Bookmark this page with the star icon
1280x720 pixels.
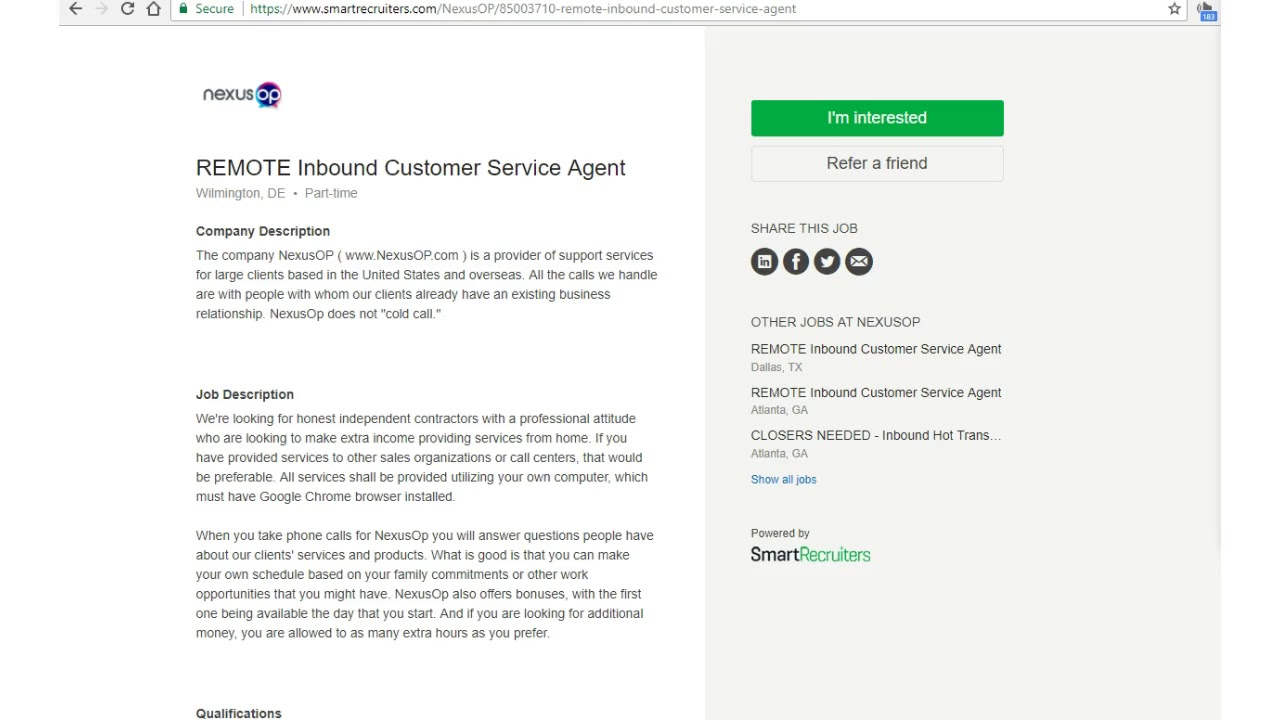[x=1175, y=9]
